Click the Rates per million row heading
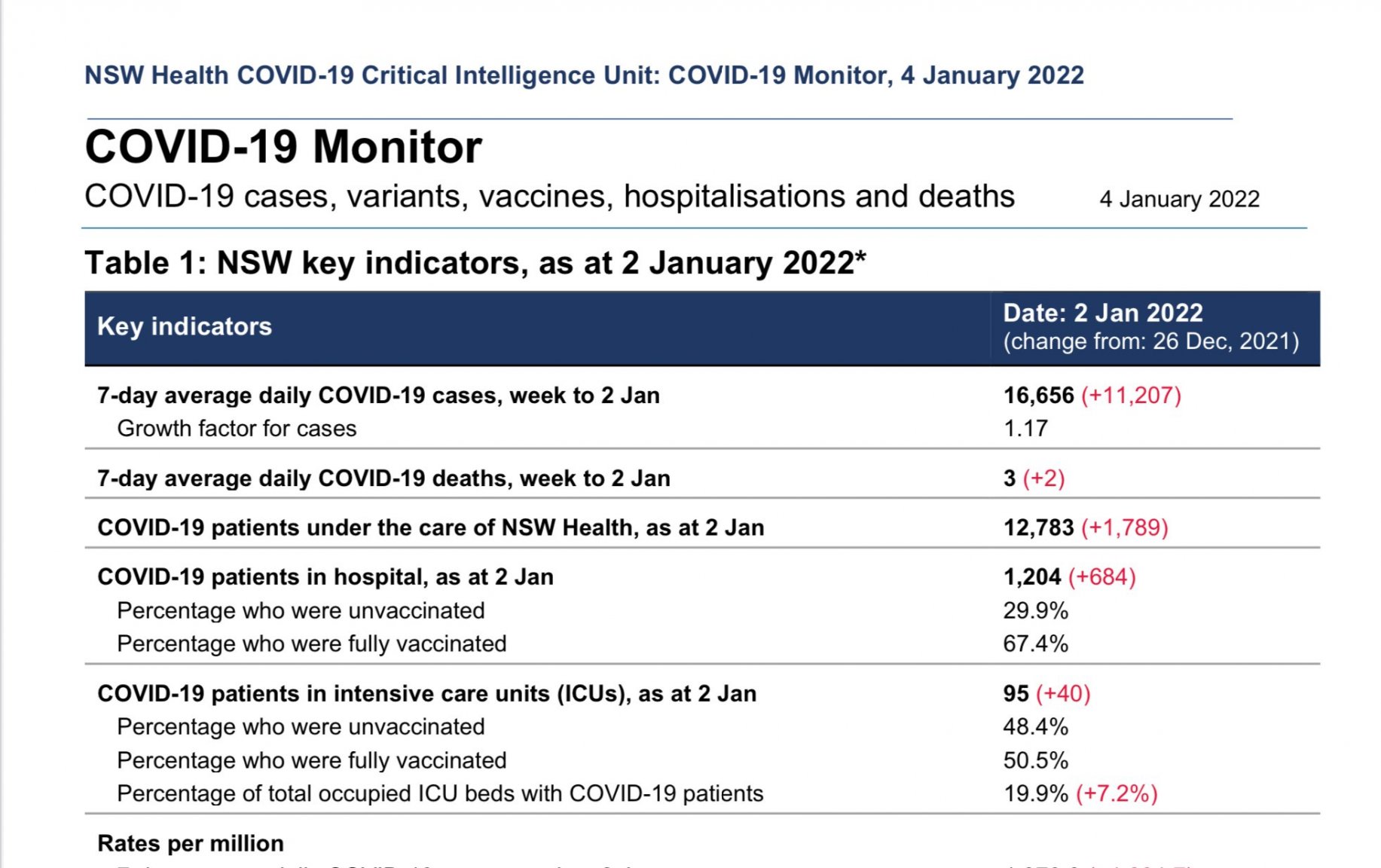Screen dimensions: 1381x868 (191, 843)
